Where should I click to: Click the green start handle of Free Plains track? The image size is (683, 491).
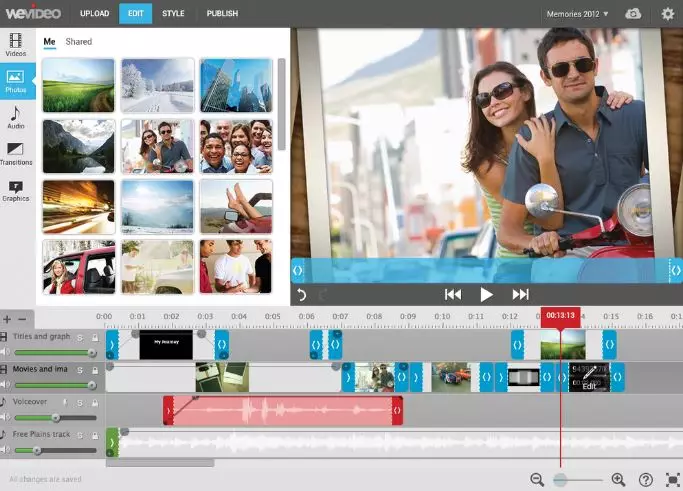point(112,442)
